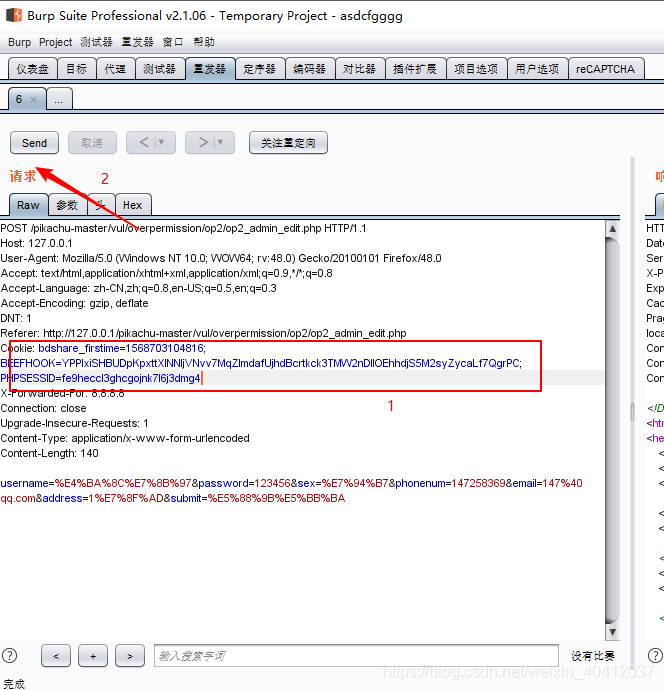Open the 测试器 menu in the menu bar
This screenshot has width=664, height=690.
pos(96,42)
